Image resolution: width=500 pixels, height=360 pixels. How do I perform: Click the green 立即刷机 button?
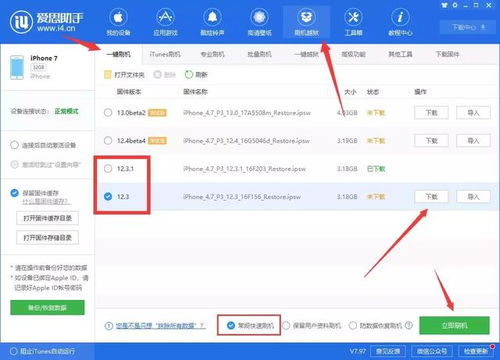click(x=454, y=325)
